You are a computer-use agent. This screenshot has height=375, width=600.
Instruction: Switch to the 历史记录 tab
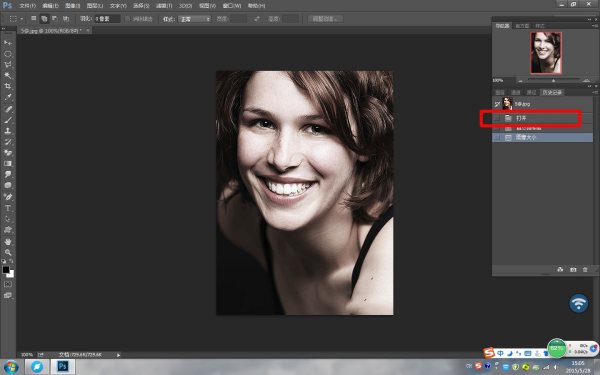click(x=552, y=92)
